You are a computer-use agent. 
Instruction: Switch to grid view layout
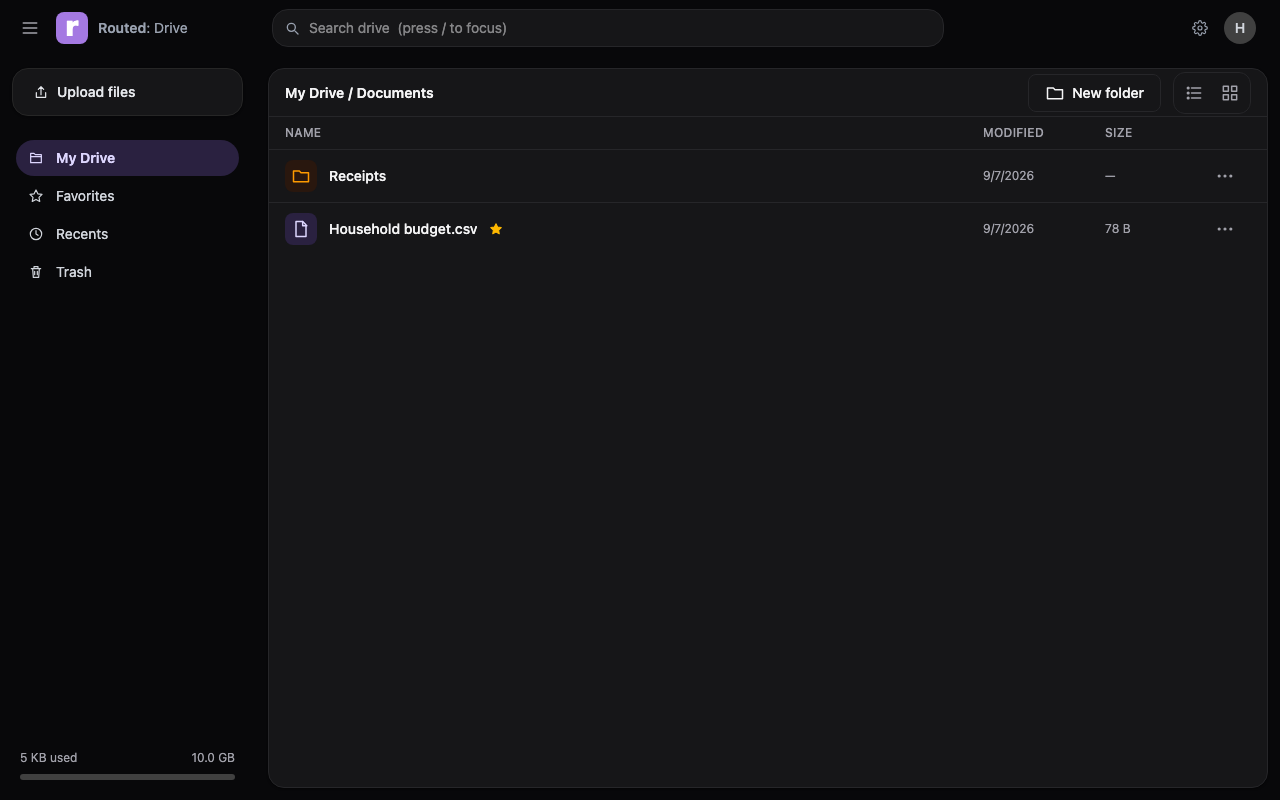click(1230, 93)
